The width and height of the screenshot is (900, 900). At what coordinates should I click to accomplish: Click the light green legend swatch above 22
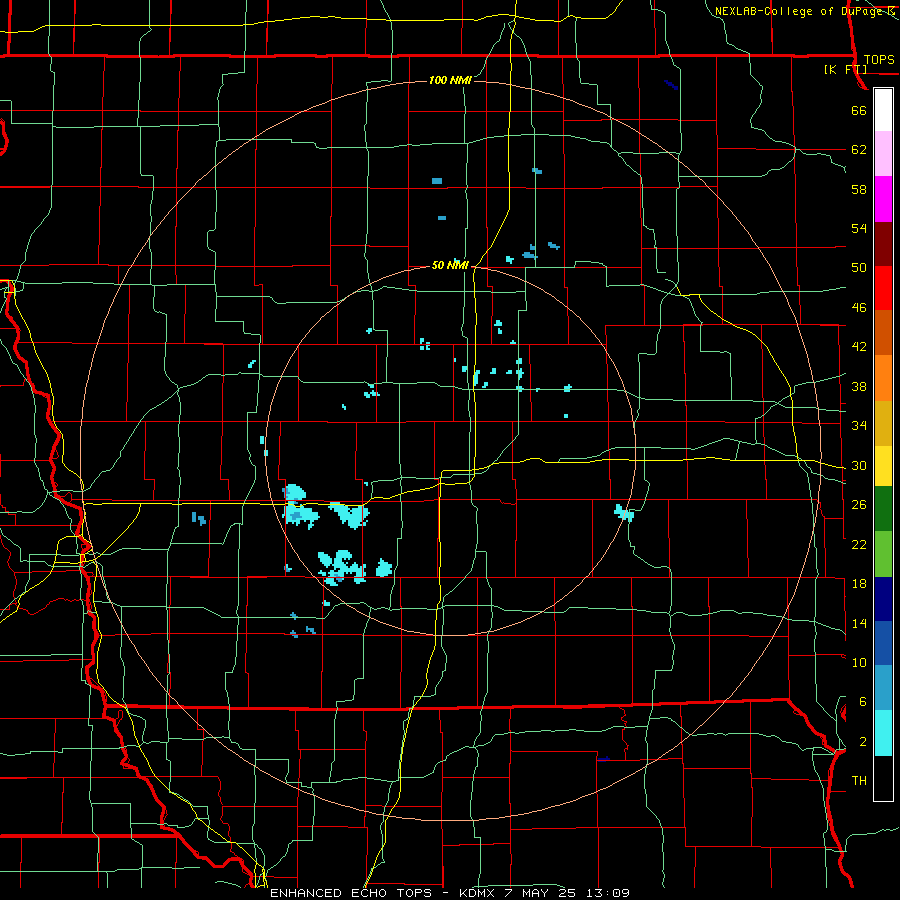[883, 554]
